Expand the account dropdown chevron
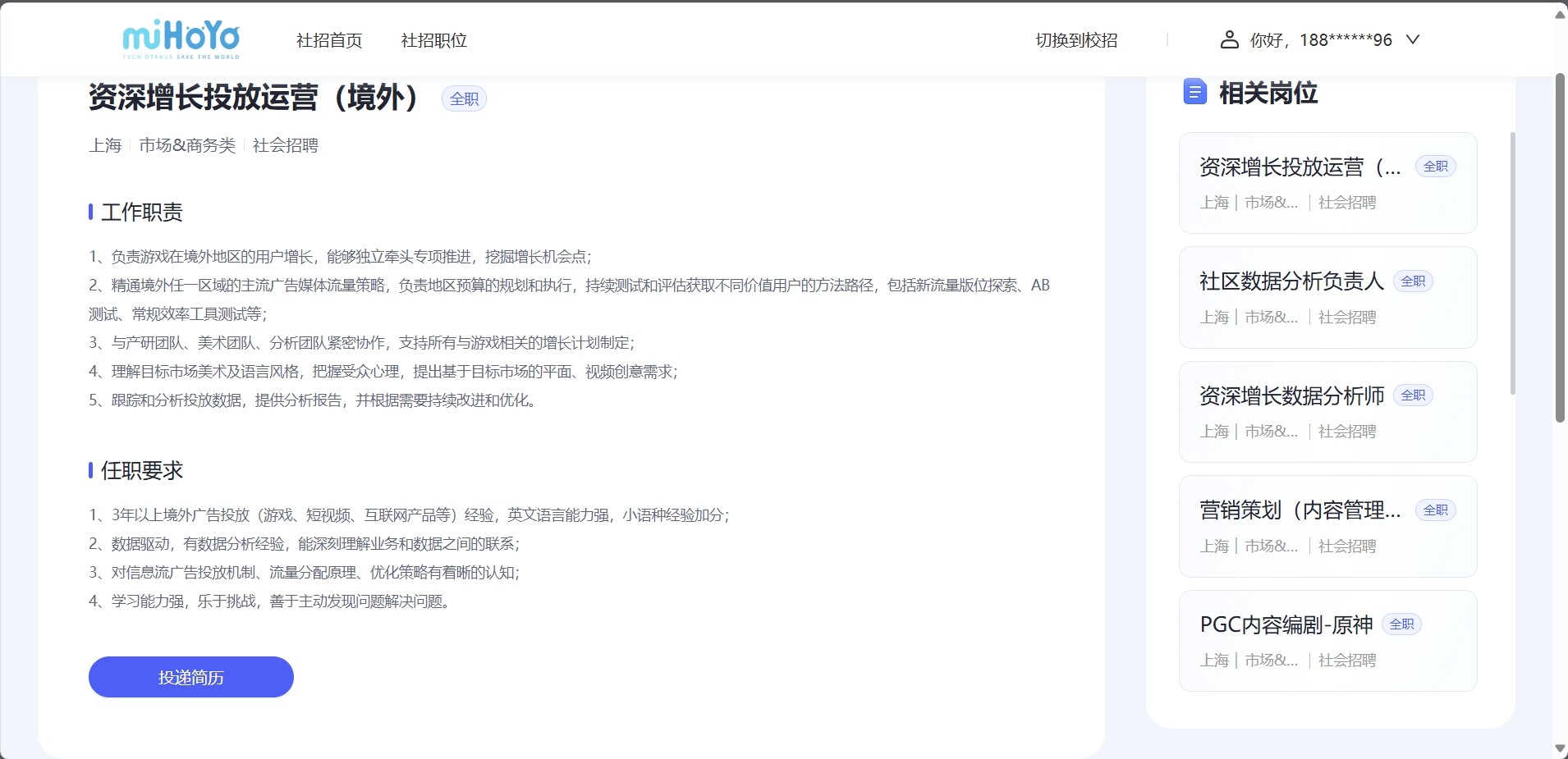 click(x=1413, y=39)
